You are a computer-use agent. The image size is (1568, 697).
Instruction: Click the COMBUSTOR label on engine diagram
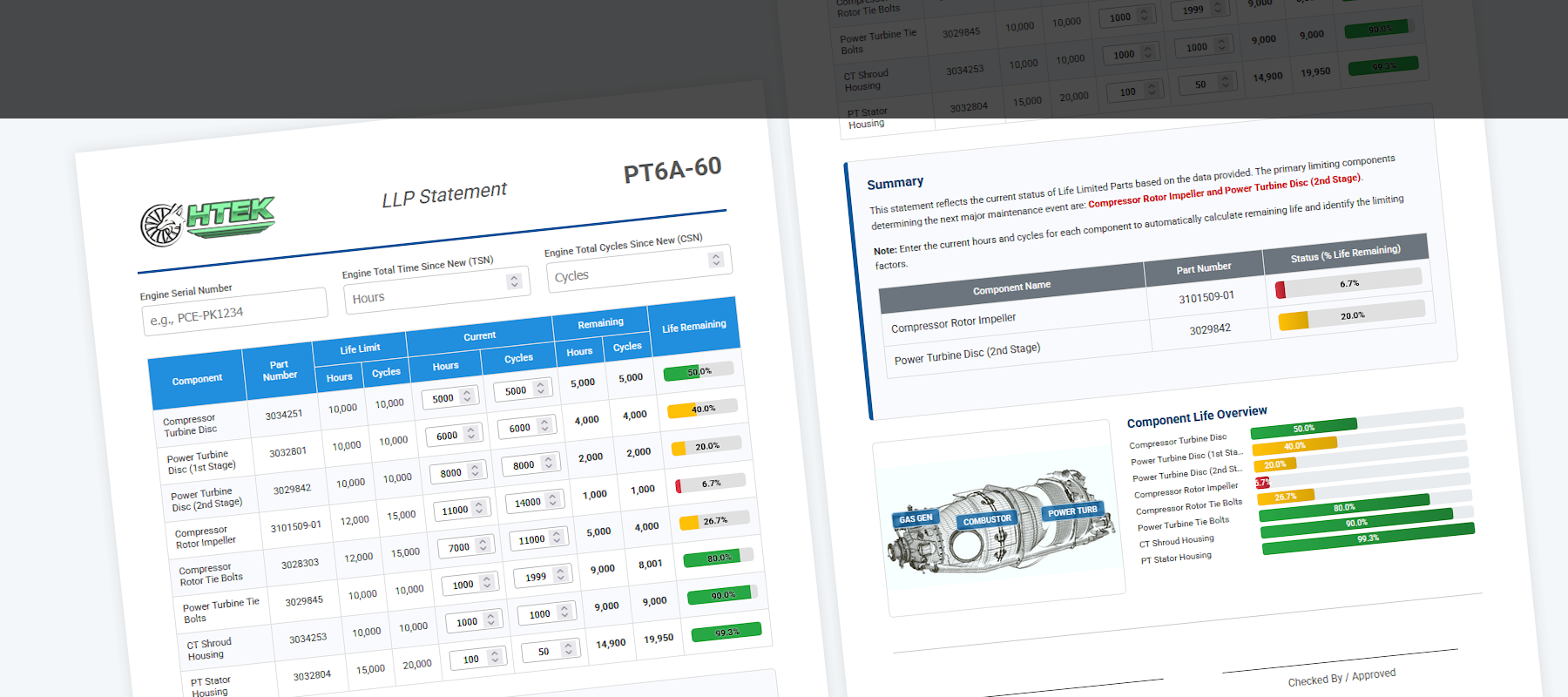point(987,520)
